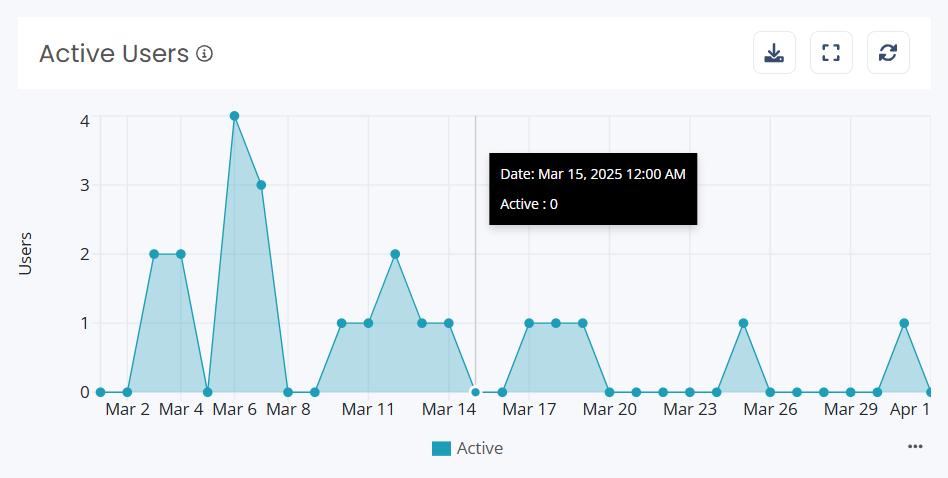Click the Mar 25 peak at 1 user
The image size is (948, 478).
(743, 323)
